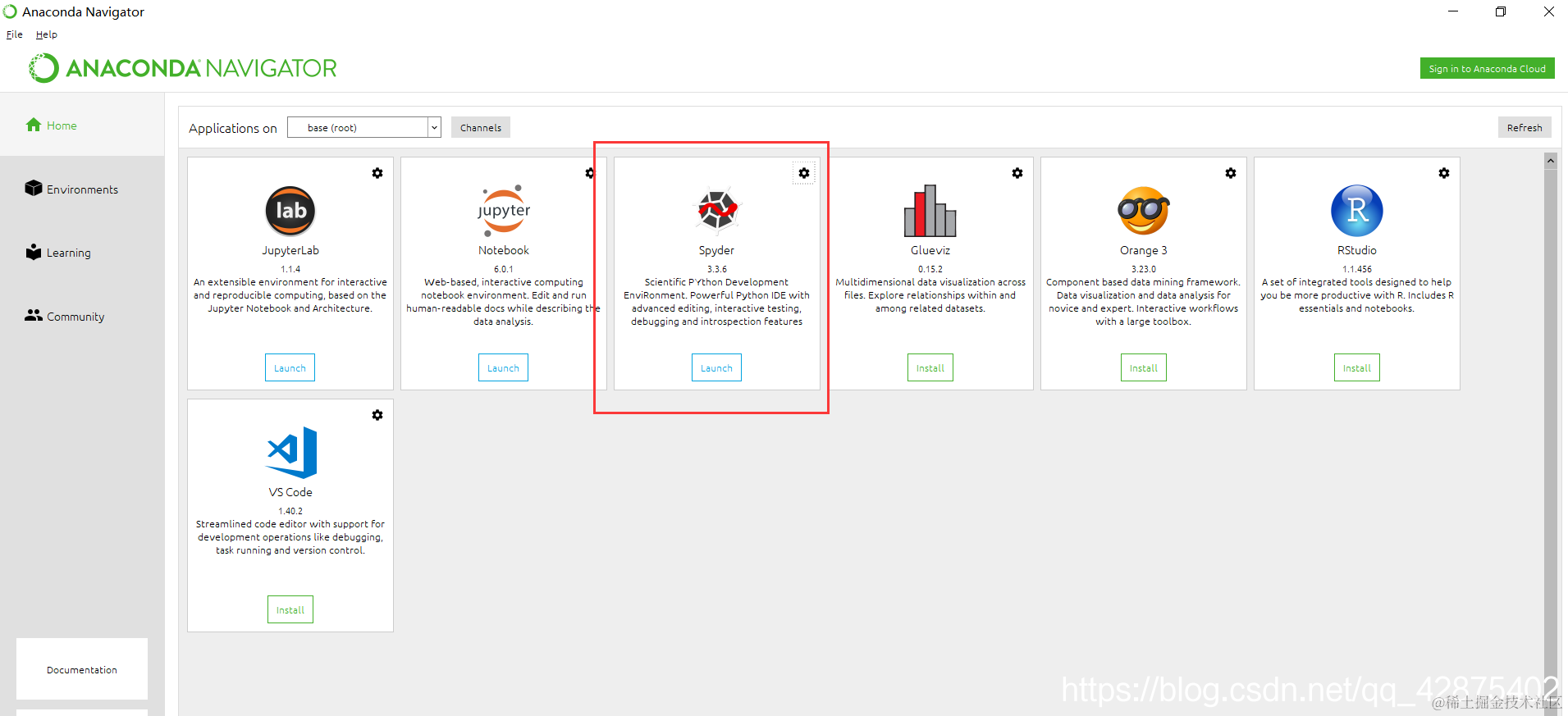The image size is (1568, 716).
Task: Open the Help menu
Action: point(47,34)
